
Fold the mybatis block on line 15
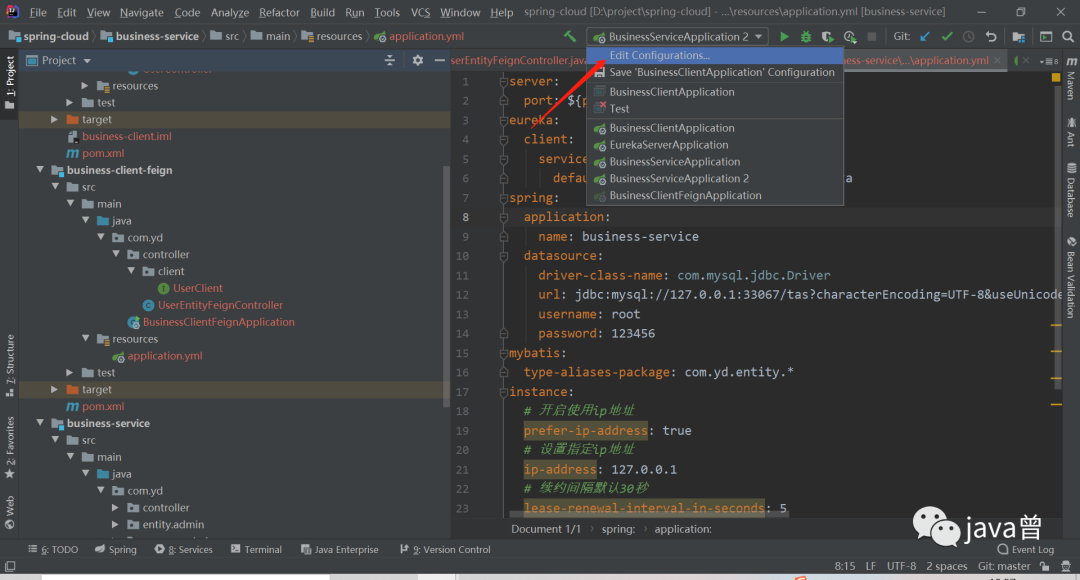click(x=503, y=353)
